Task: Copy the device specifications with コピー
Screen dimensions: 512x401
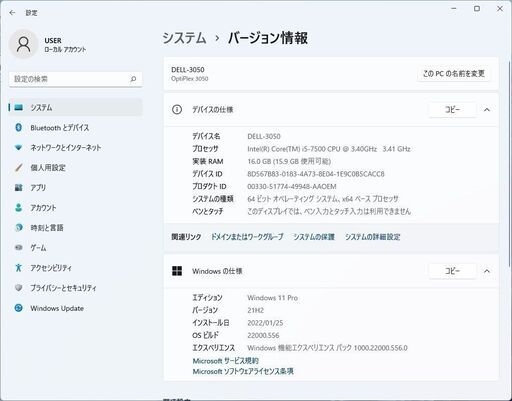Action: coord(452,110)
